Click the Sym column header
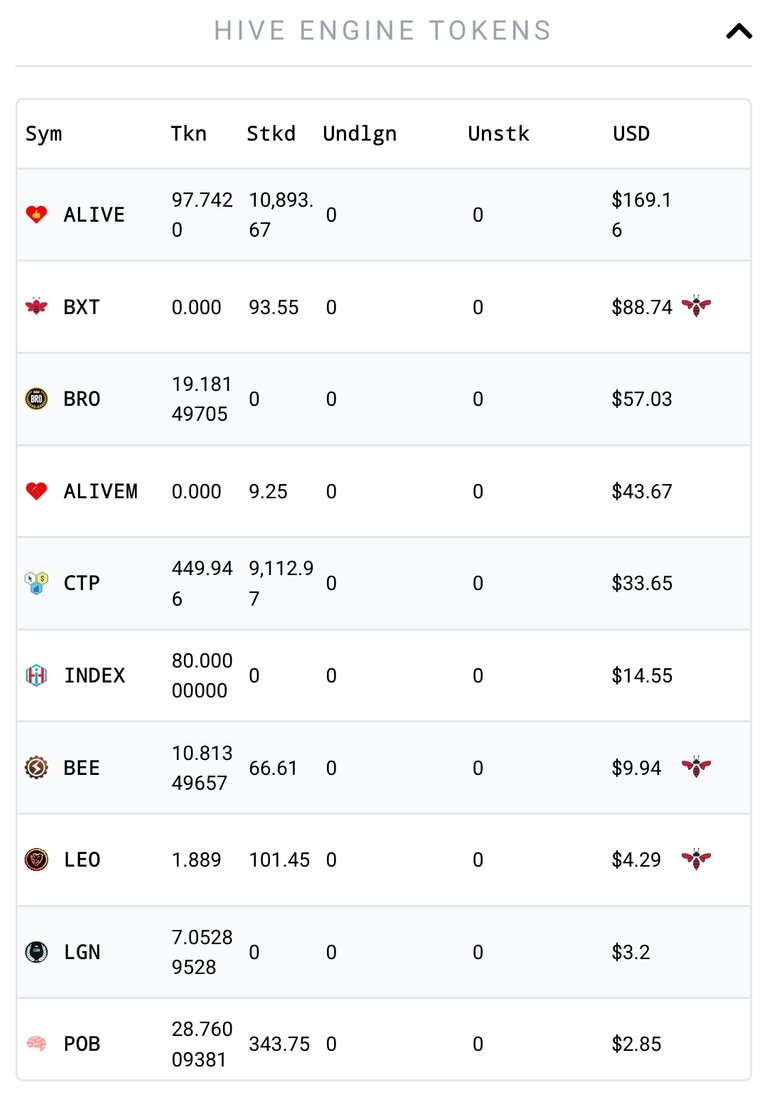The width and height of the screenshot is (768, 1097). [43, 134]
